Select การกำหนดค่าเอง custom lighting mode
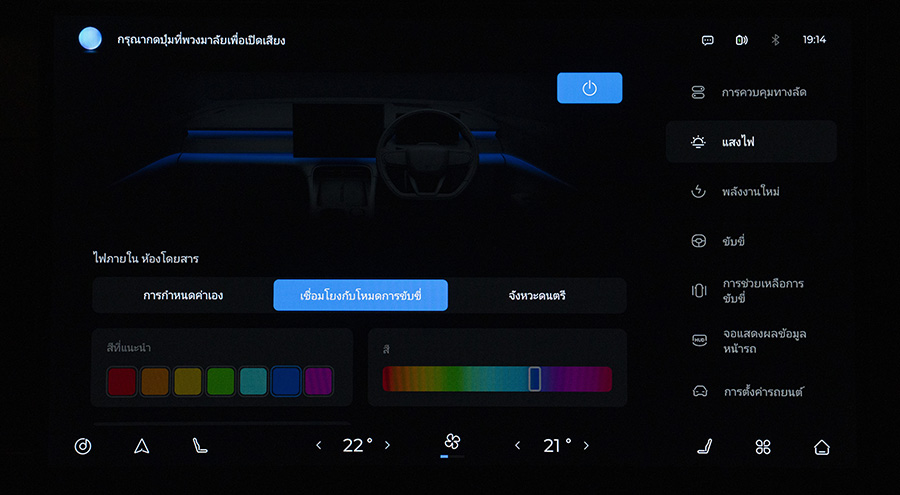The image size is (900, 495). [x=182, y=296]
